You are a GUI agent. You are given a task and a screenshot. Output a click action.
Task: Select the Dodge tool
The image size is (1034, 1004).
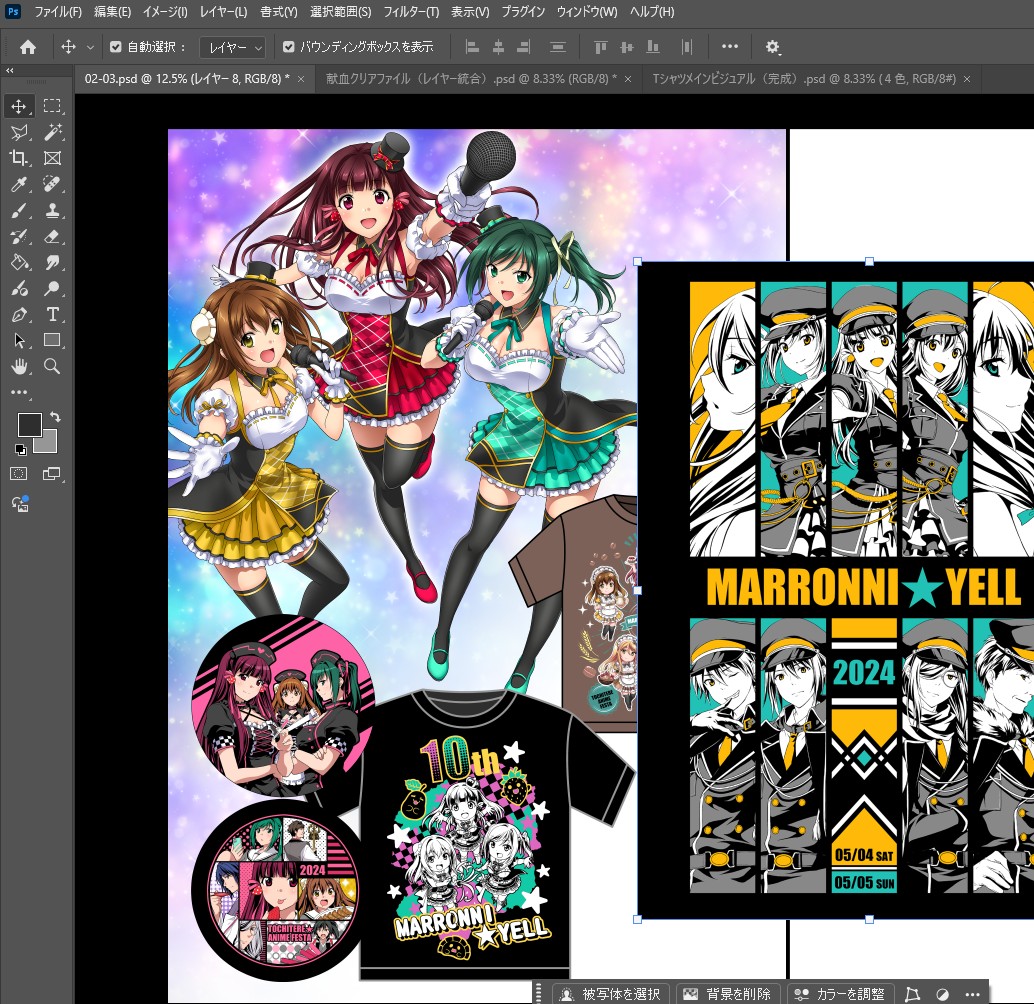pyautogui.click(x=52, y=289)
